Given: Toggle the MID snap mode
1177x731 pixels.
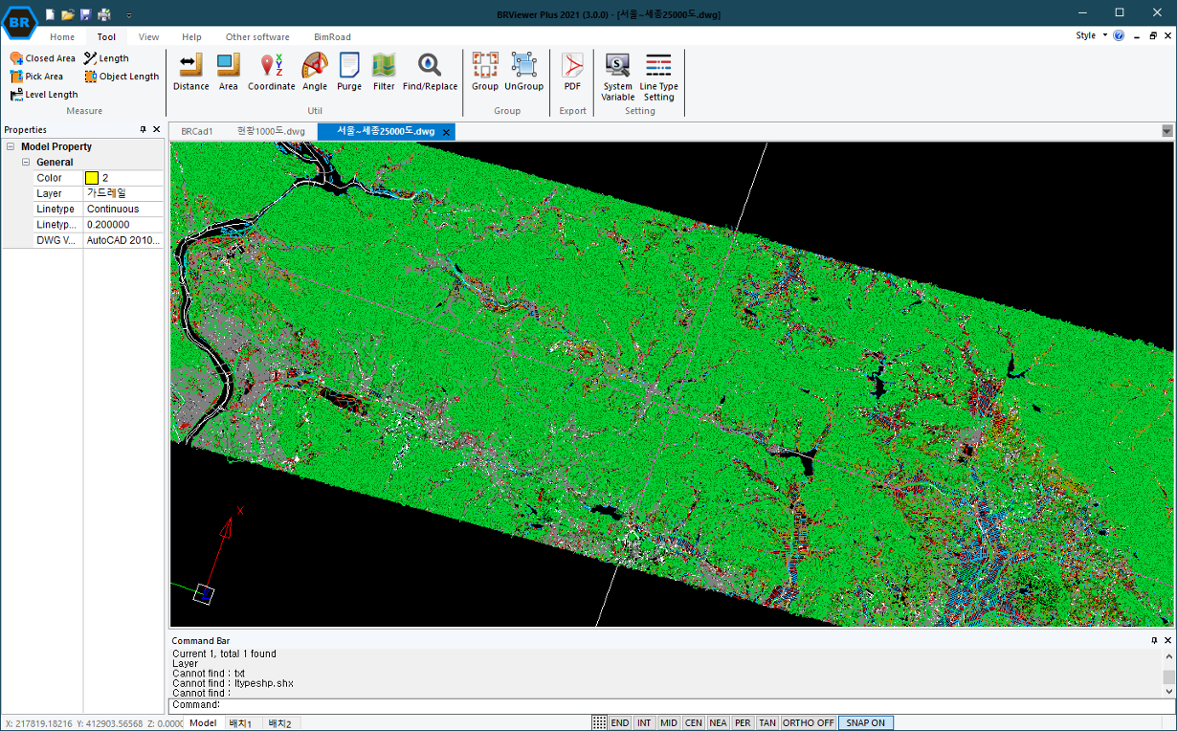Looking at the screenshot, I should [x=668, y=722].
